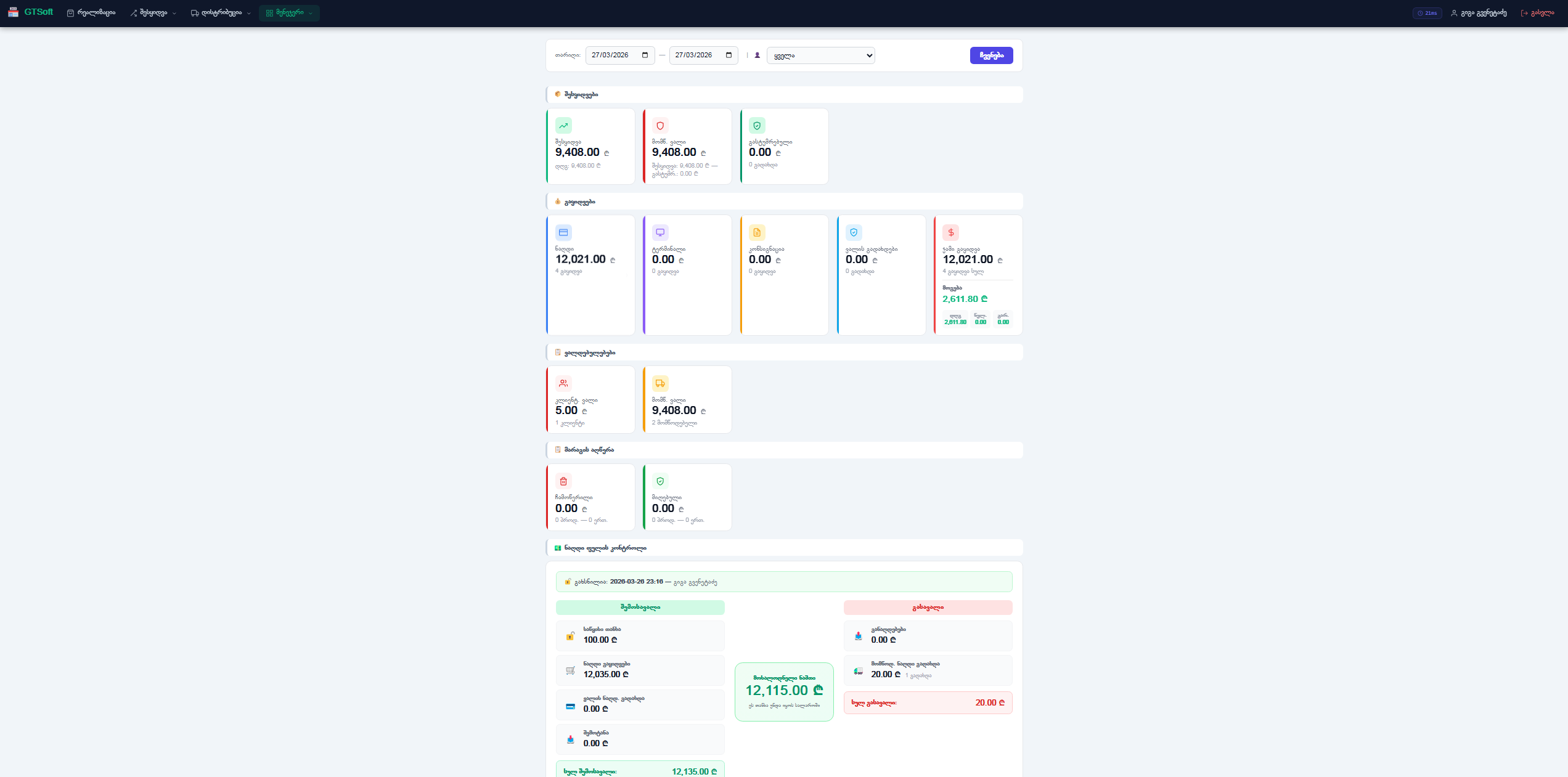
Task: Click the green shield-check icon on the გასტუმრებული card
Action: (757, 126)
